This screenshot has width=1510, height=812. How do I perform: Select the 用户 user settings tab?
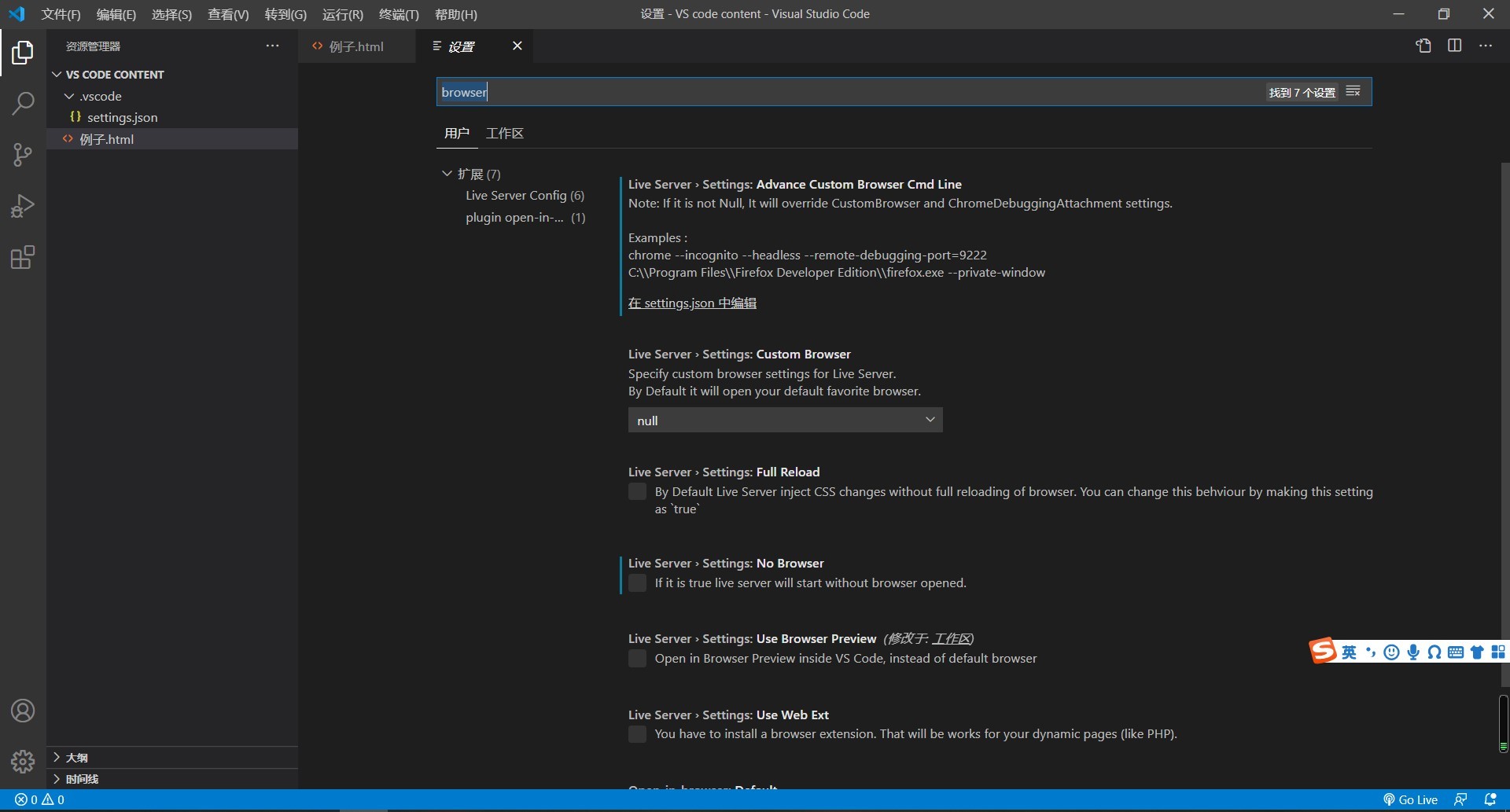click(x=457, y=134)
